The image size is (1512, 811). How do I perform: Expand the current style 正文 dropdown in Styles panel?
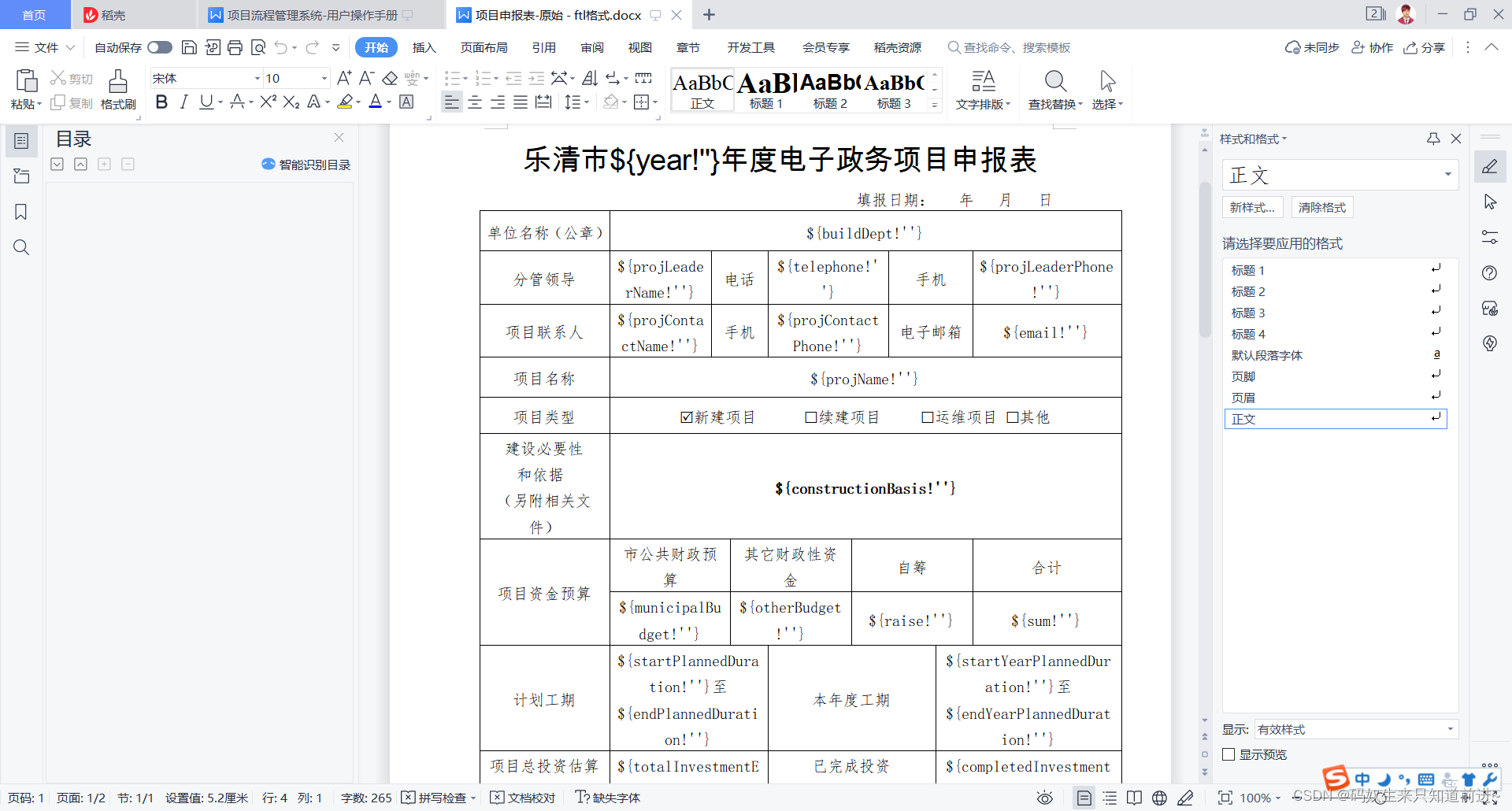tap(1447, 175)
